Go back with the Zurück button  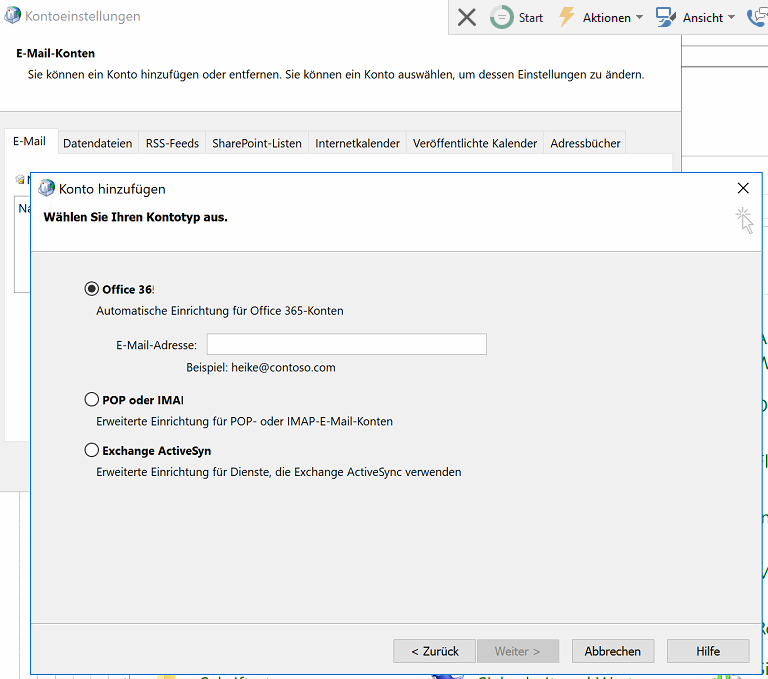click(x=435, y=651)
